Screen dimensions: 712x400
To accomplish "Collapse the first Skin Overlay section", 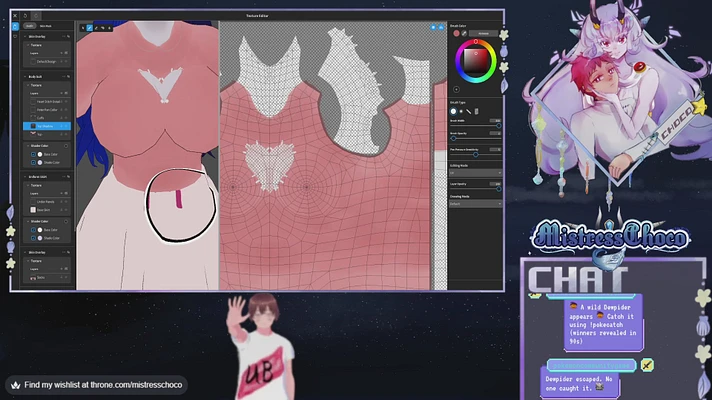I will tap(25, 36).
